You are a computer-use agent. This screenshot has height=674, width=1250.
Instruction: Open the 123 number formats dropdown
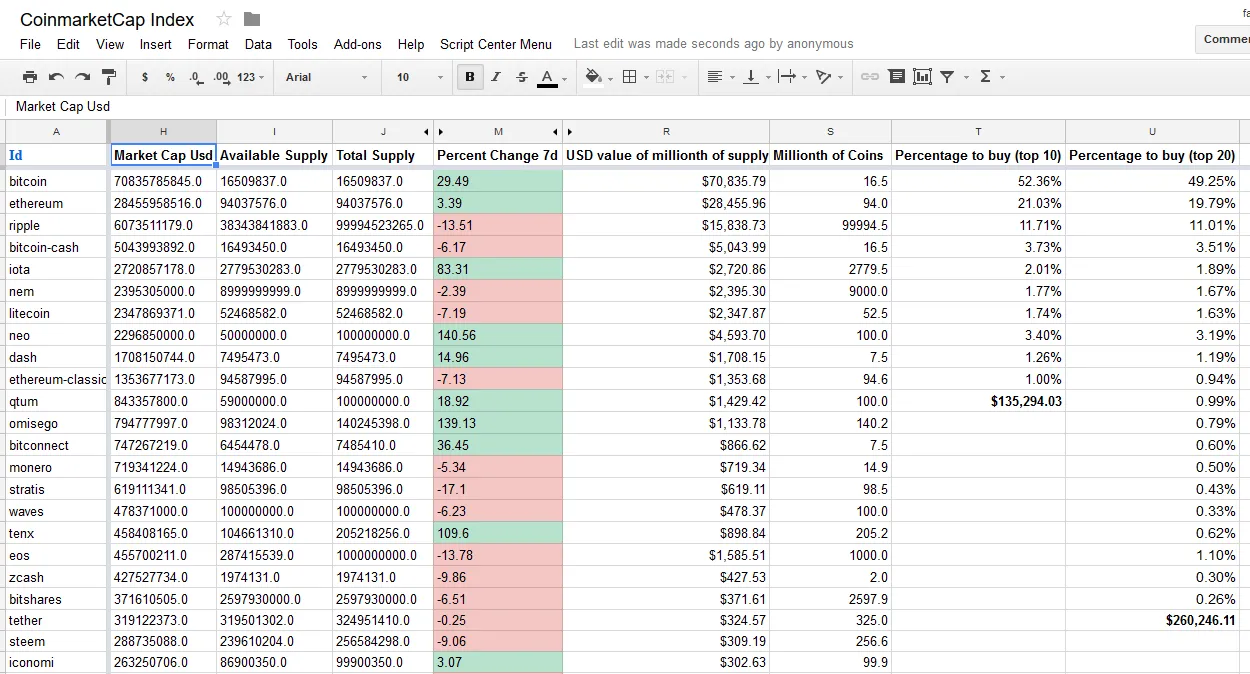pyautogui.click(x=251, y=77)
